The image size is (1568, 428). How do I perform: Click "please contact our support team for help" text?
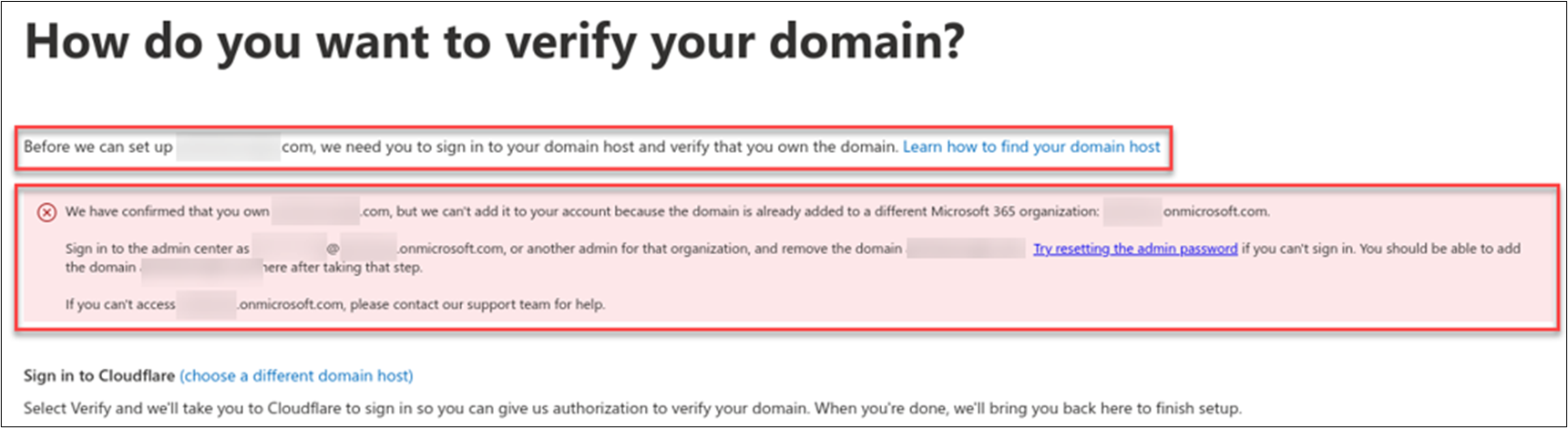tap(477, 304)
